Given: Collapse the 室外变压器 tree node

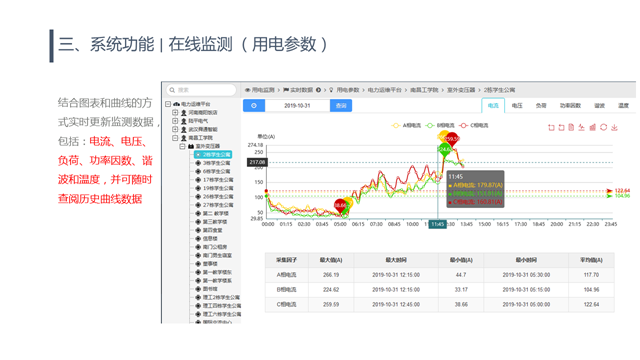Looking at the screenshot, I should [182, 146].
